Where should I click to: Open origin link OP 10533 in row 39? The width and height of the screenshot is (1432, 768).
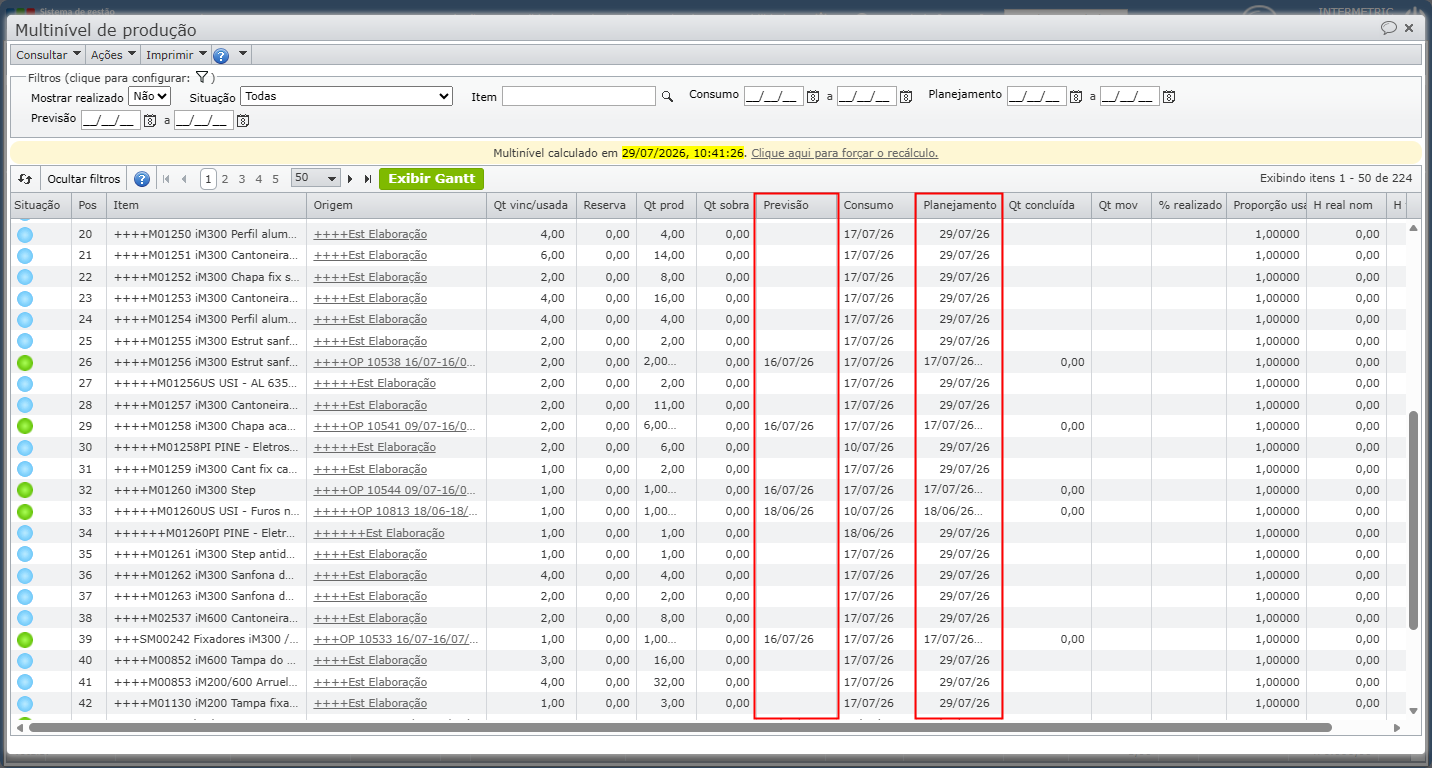coord(395,639)
